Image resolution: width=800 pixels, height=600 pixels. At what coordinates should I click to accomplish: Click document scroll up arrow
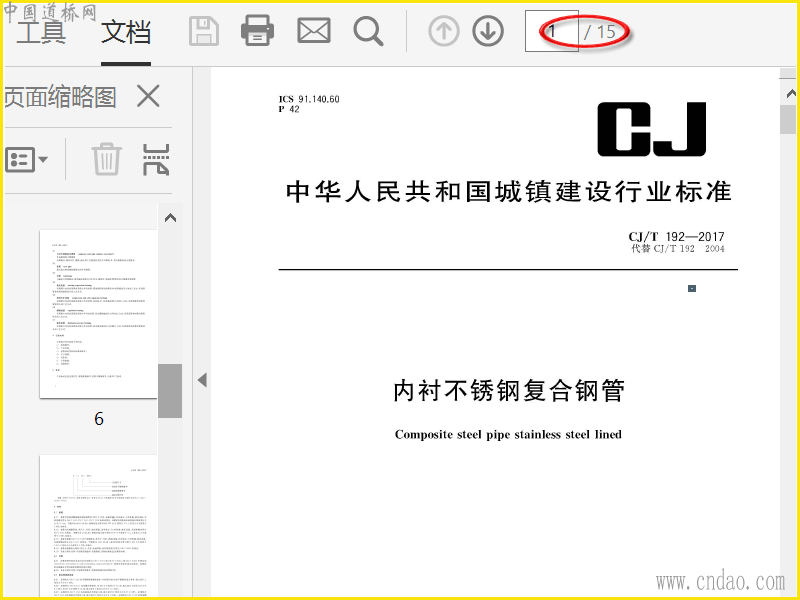(791, 93)
